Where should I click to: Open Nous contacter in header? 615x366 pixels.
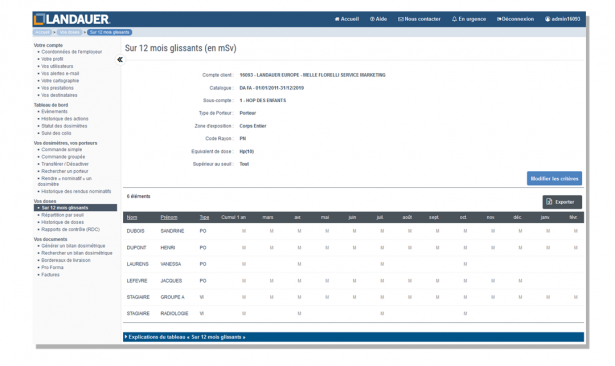click(x=419, y=19)
